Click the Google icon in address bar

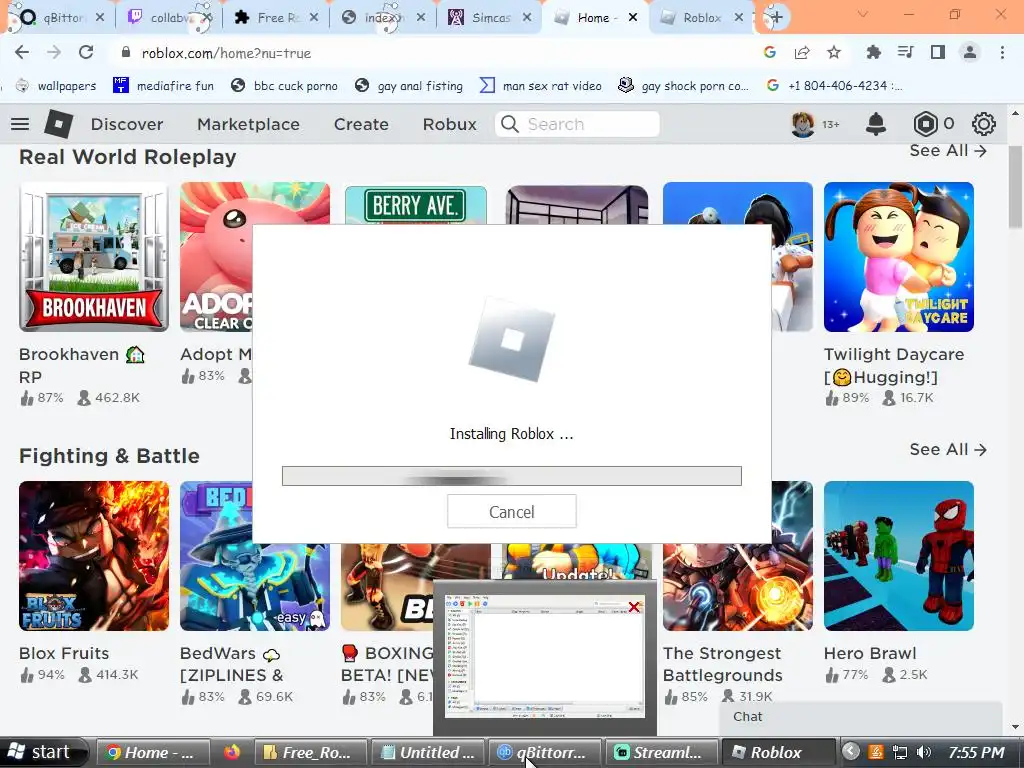[770, 53]
